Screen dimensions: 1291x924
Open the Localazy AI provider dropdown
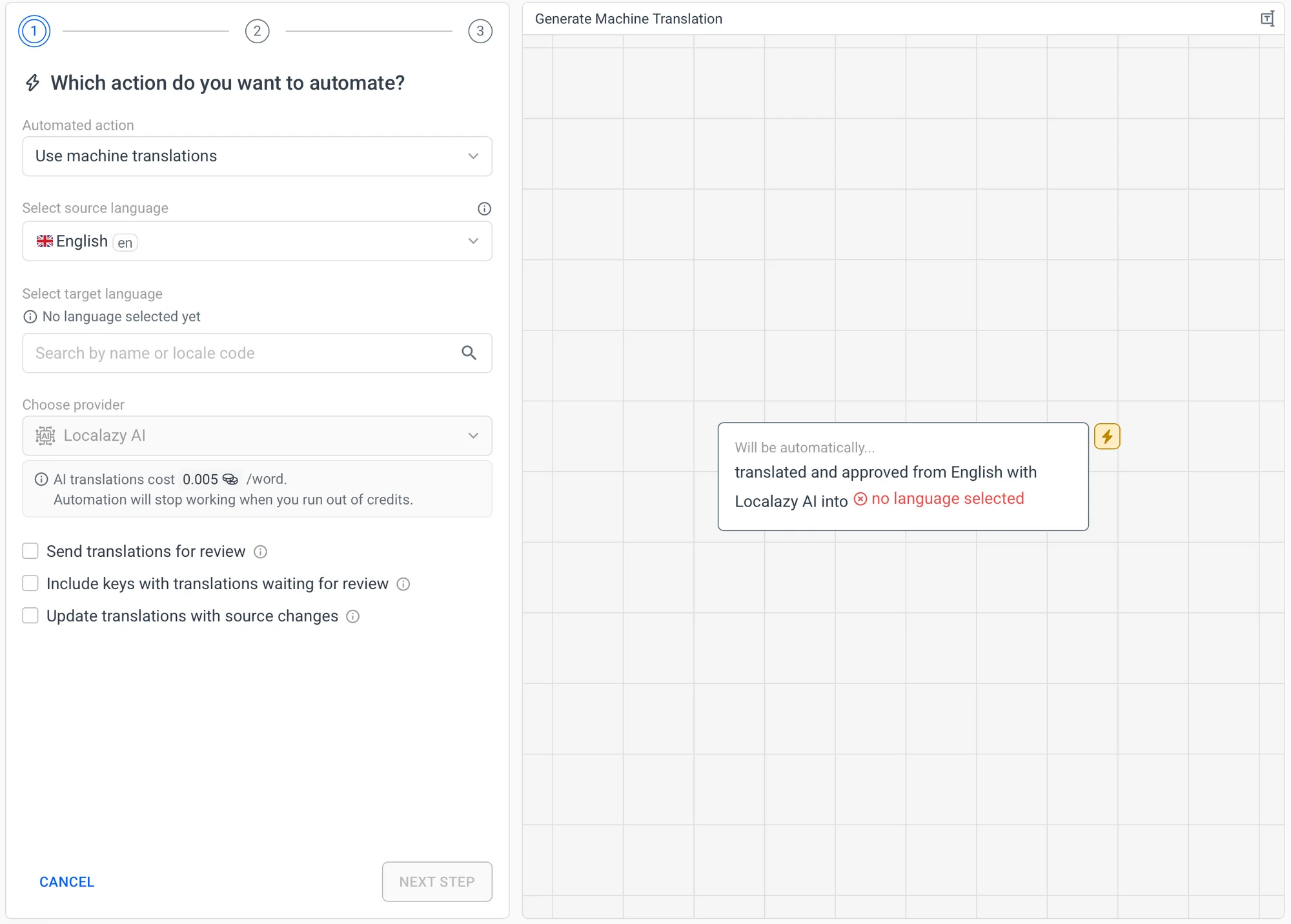point(257,436)
